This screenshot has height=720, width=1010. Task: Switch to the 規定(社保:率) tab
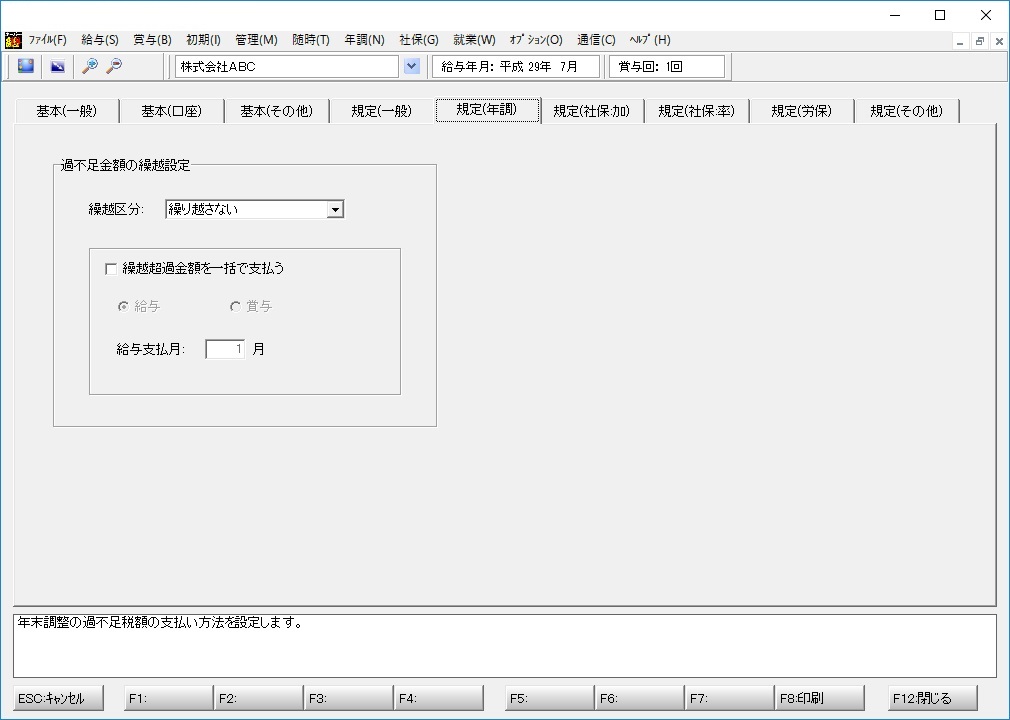click(697, 111)
